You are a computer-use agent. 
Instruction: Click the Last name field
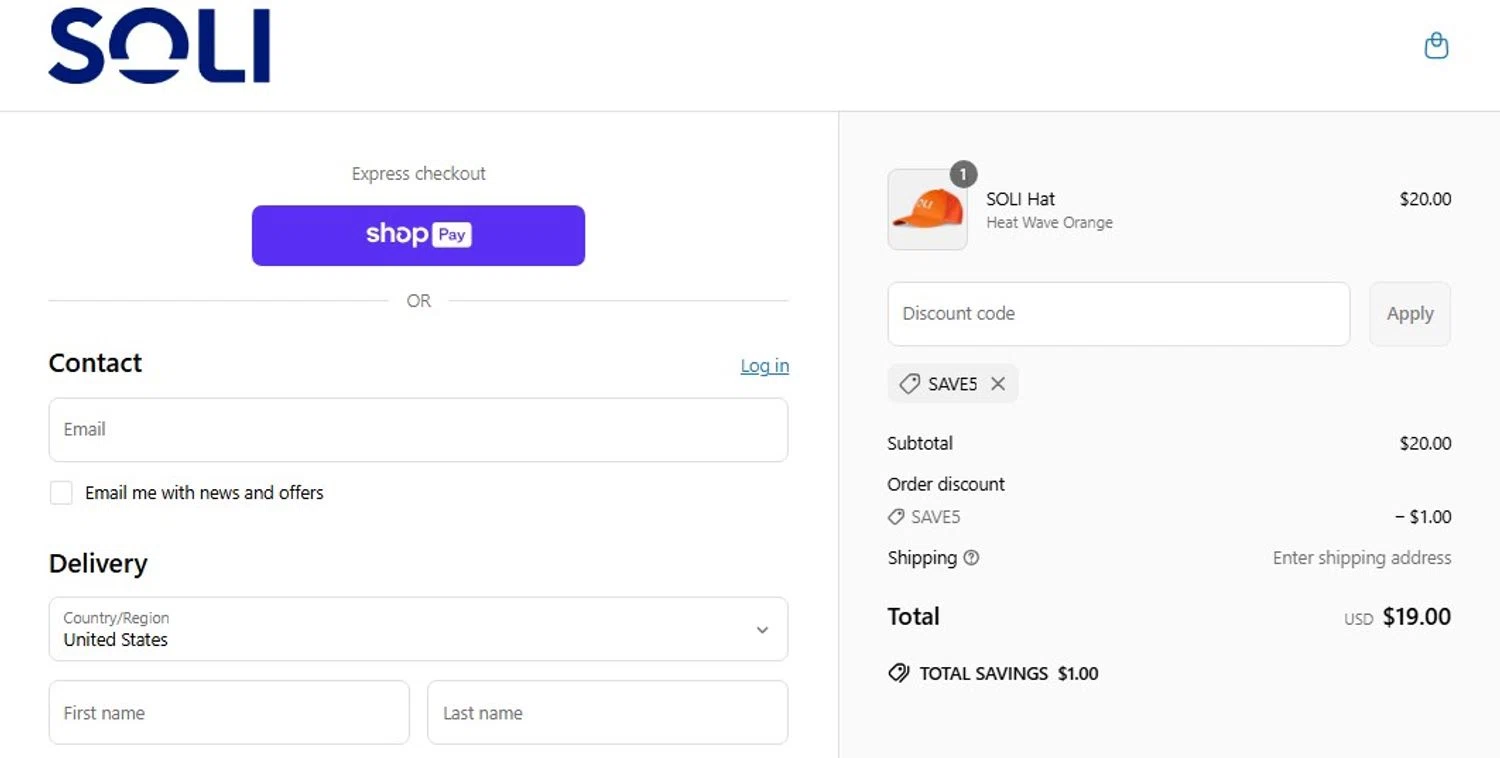[607, 713]
